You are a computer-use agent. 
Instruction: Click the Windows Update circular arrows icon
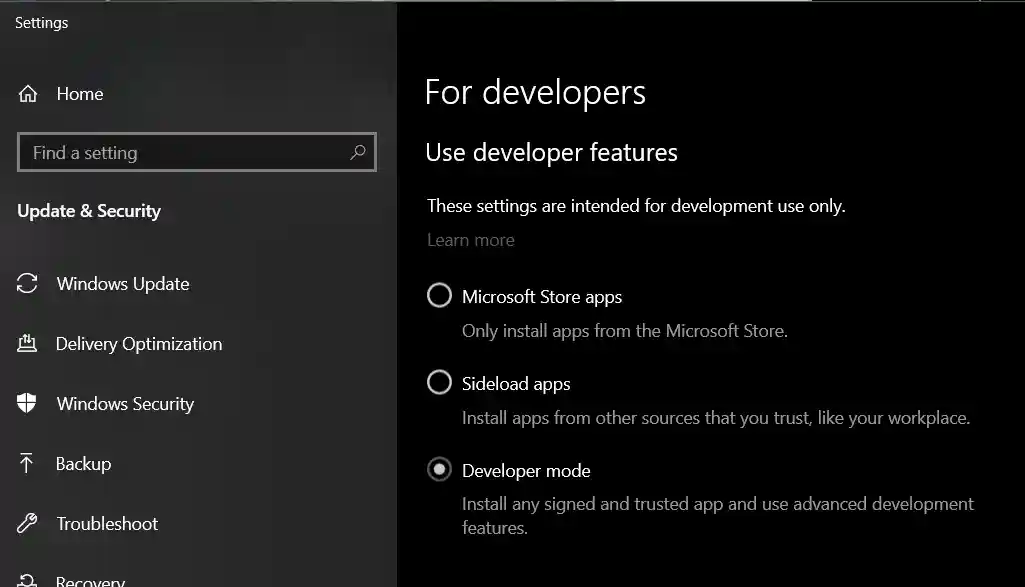[25, 284]
